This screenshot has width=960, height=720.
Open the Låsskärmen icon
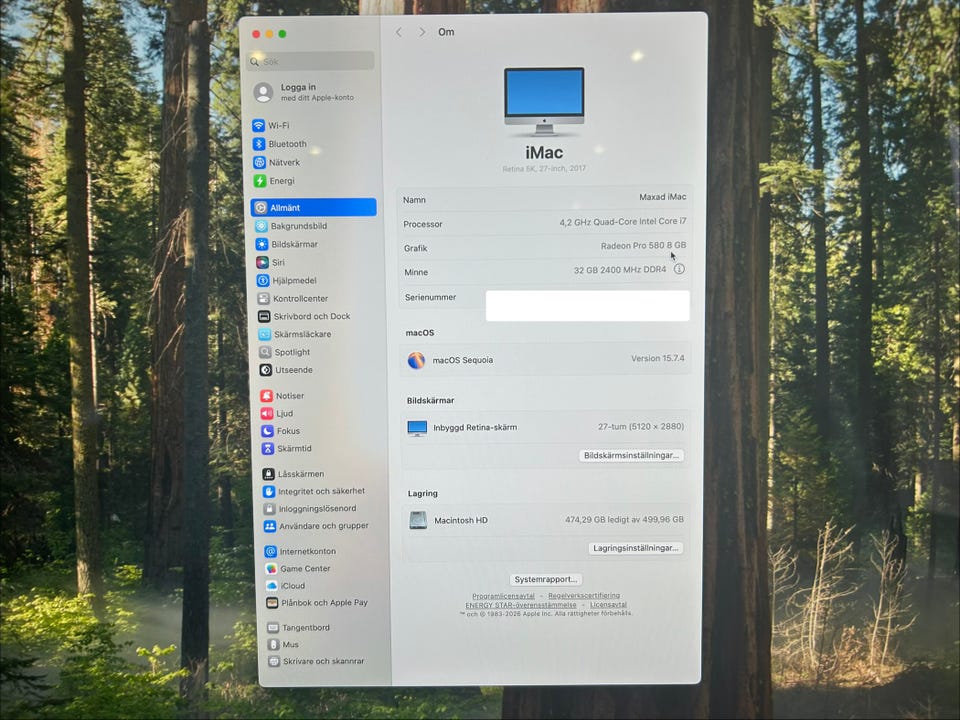tap(268, 474)
